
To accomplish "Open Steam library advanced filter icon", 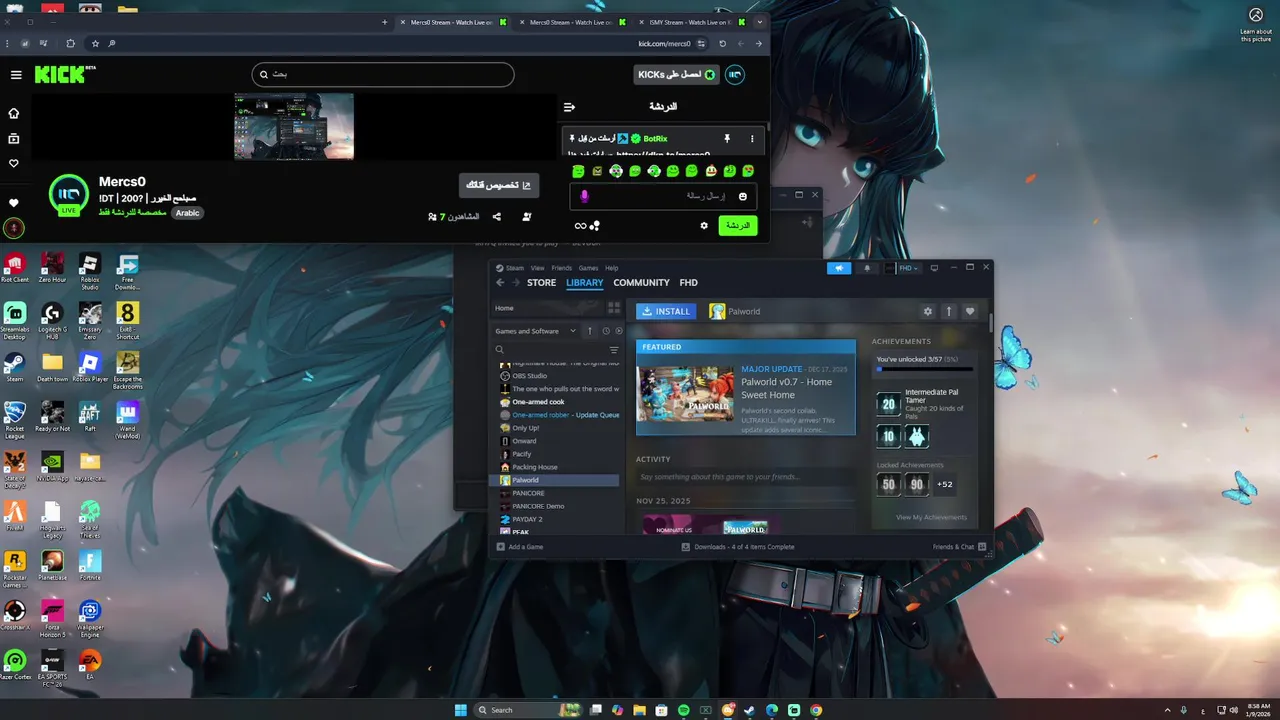I will coord(614,350).
